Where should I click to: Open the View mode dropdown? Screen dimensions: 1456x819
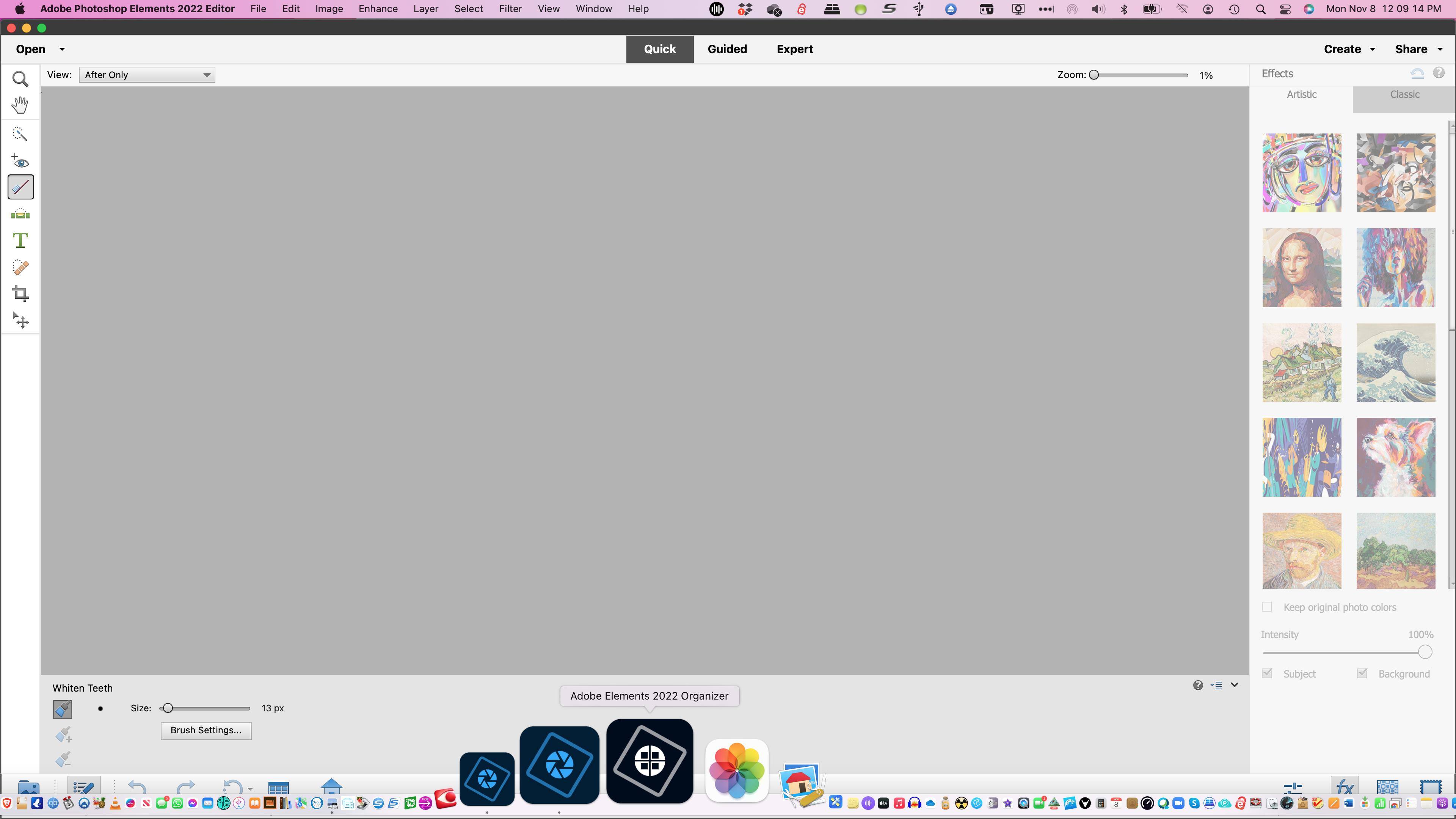147,75
